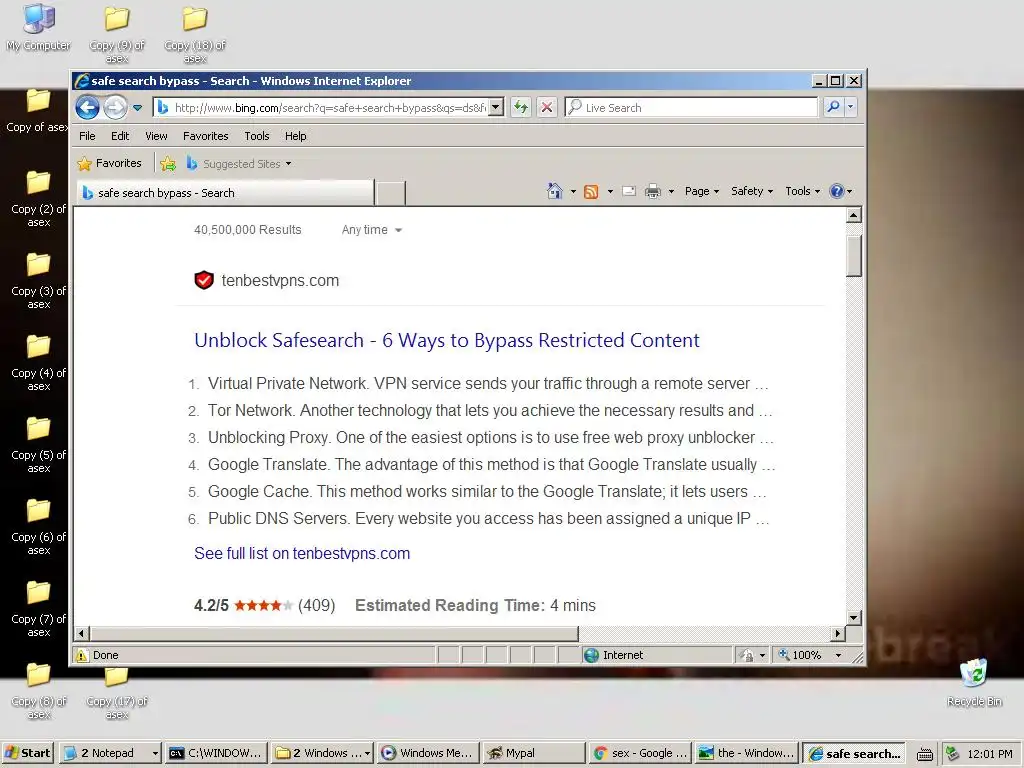Click the 100% zoom level button

800,655
